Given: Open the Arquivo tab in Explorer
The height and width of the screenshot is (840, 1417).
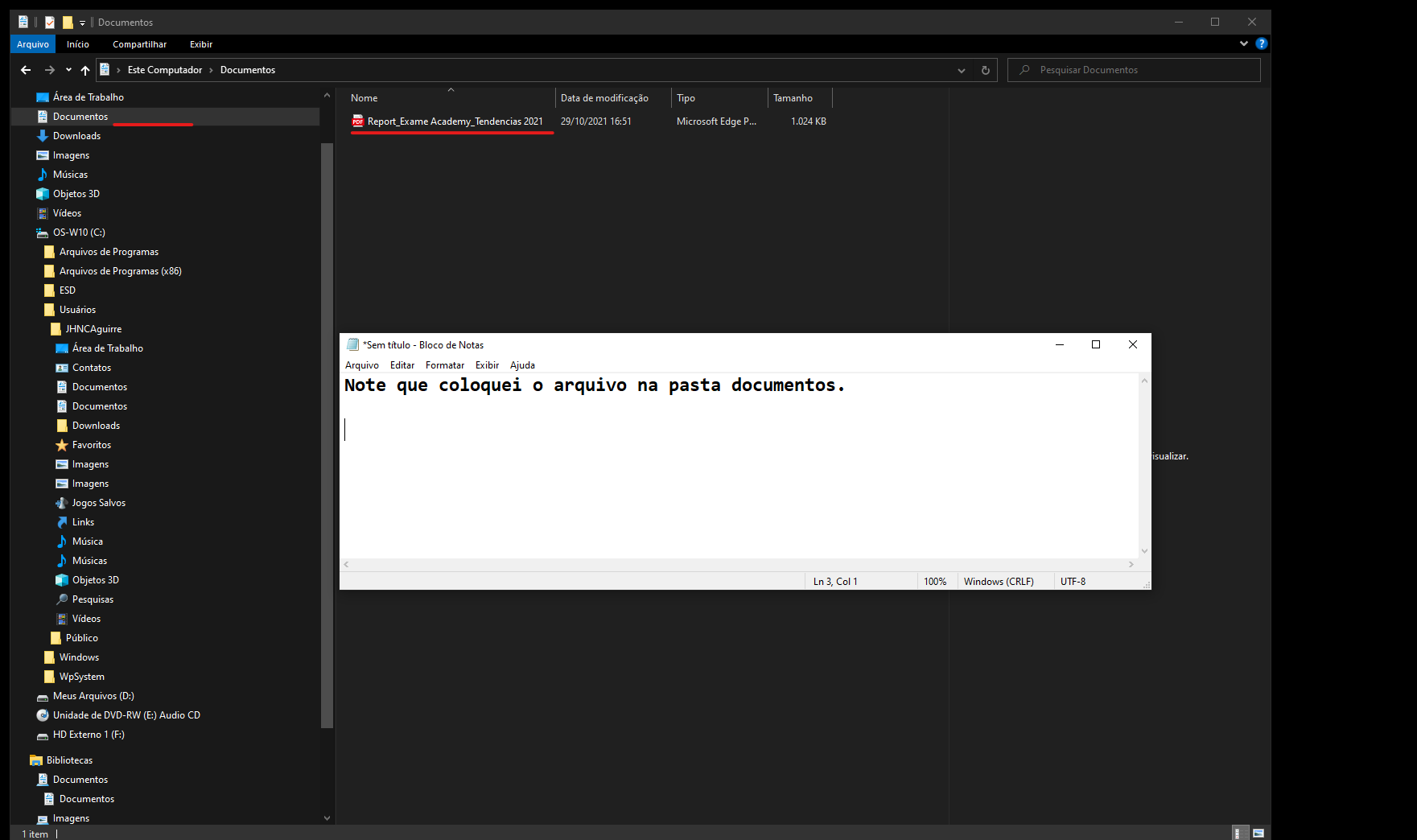Looking at the screenshot, I should point(33,44).
